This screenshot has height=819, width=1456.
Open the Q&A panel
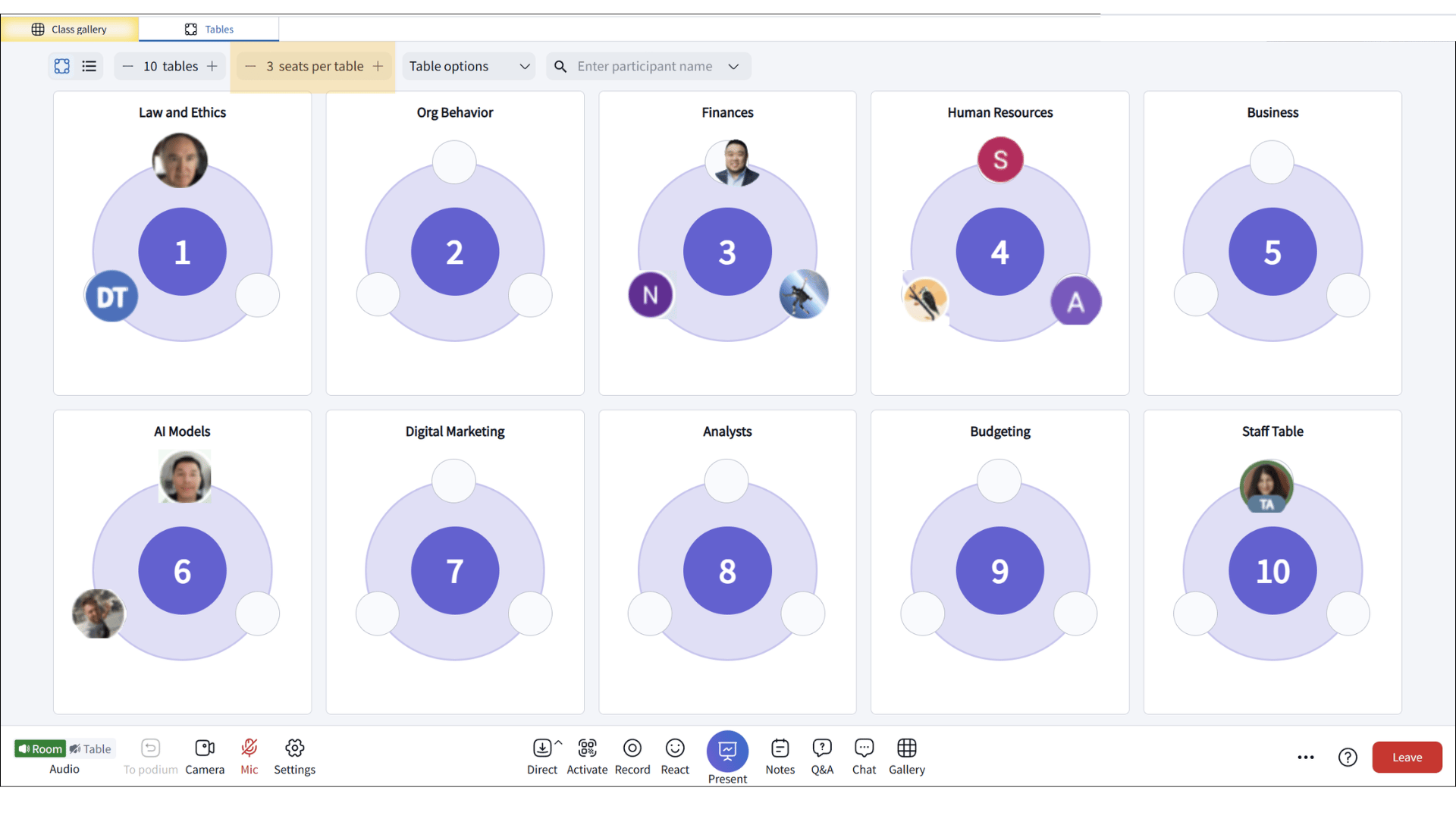(x=822, y=757)
